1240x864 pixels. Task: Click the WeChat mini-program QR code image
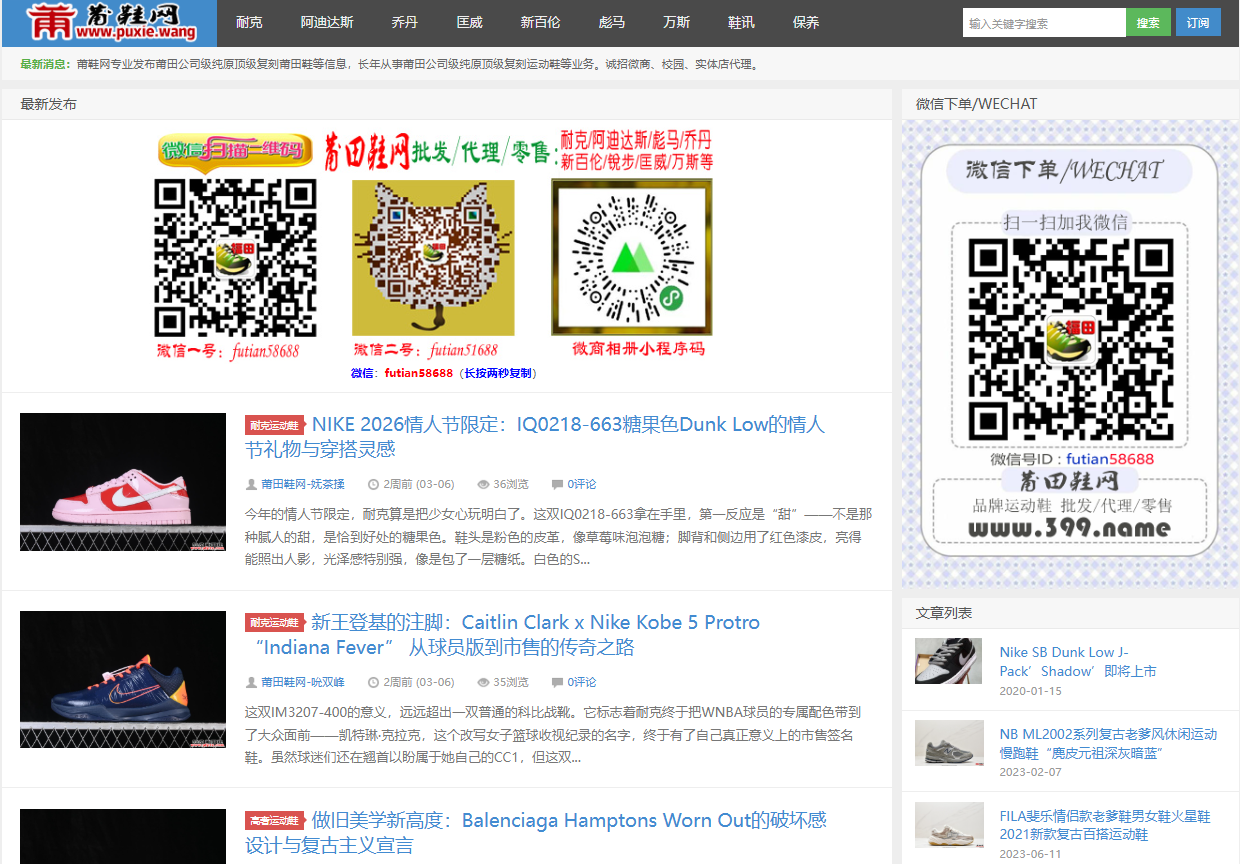click(x=631, y=257)
